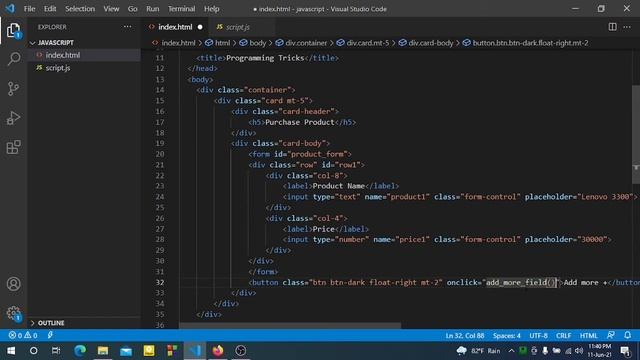This screenshot has width=640, height=360.
Task: Click Ln 32, Col 88 in status bar
Action: pos(465,336)
